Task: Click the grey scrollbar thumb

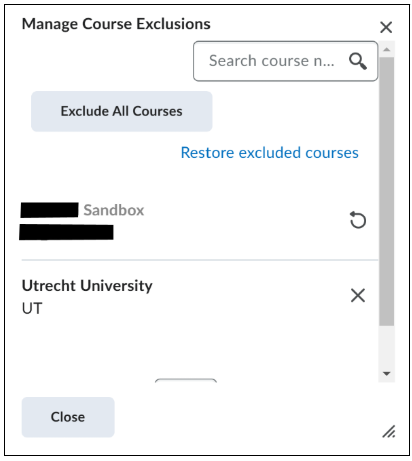Action: pyautogui.click(x=387, y=191)
